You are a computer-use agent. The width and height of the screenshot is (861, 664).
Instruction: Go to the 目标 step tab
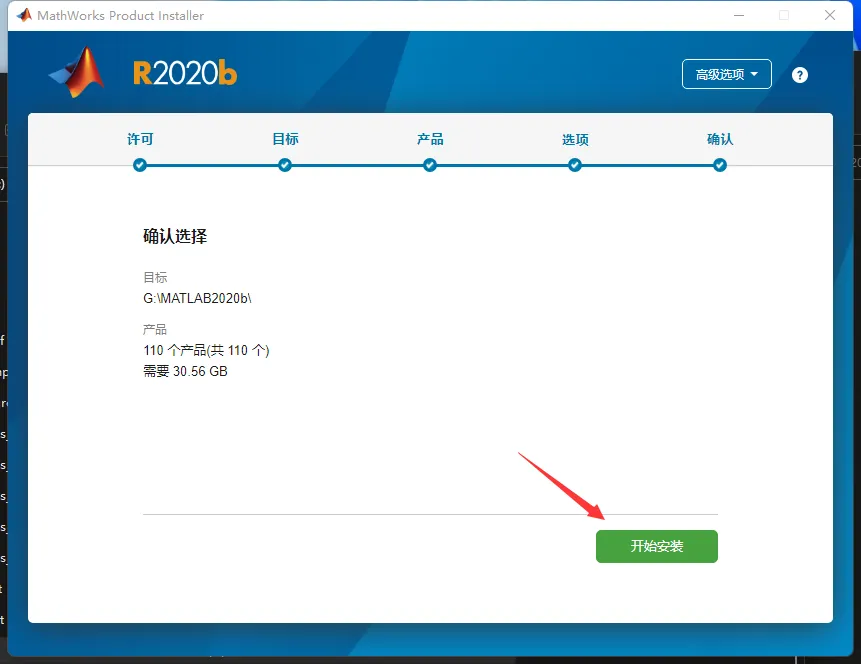tap(285, 139)
